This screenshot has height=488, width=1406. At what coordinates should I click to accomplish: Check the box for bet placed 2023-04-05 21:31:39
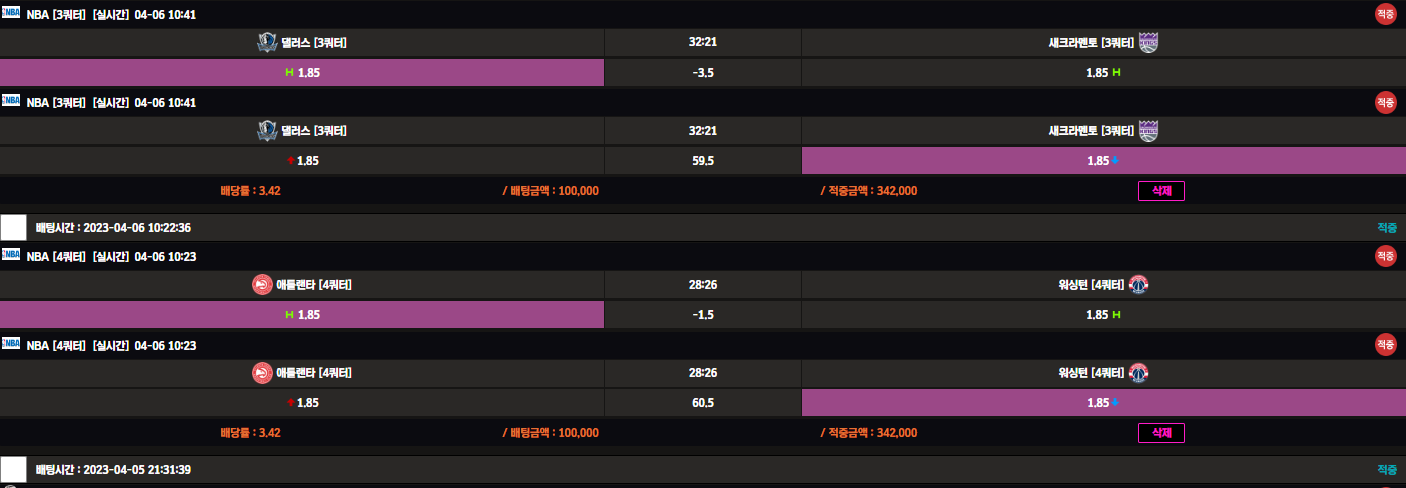tap(14, 469)
